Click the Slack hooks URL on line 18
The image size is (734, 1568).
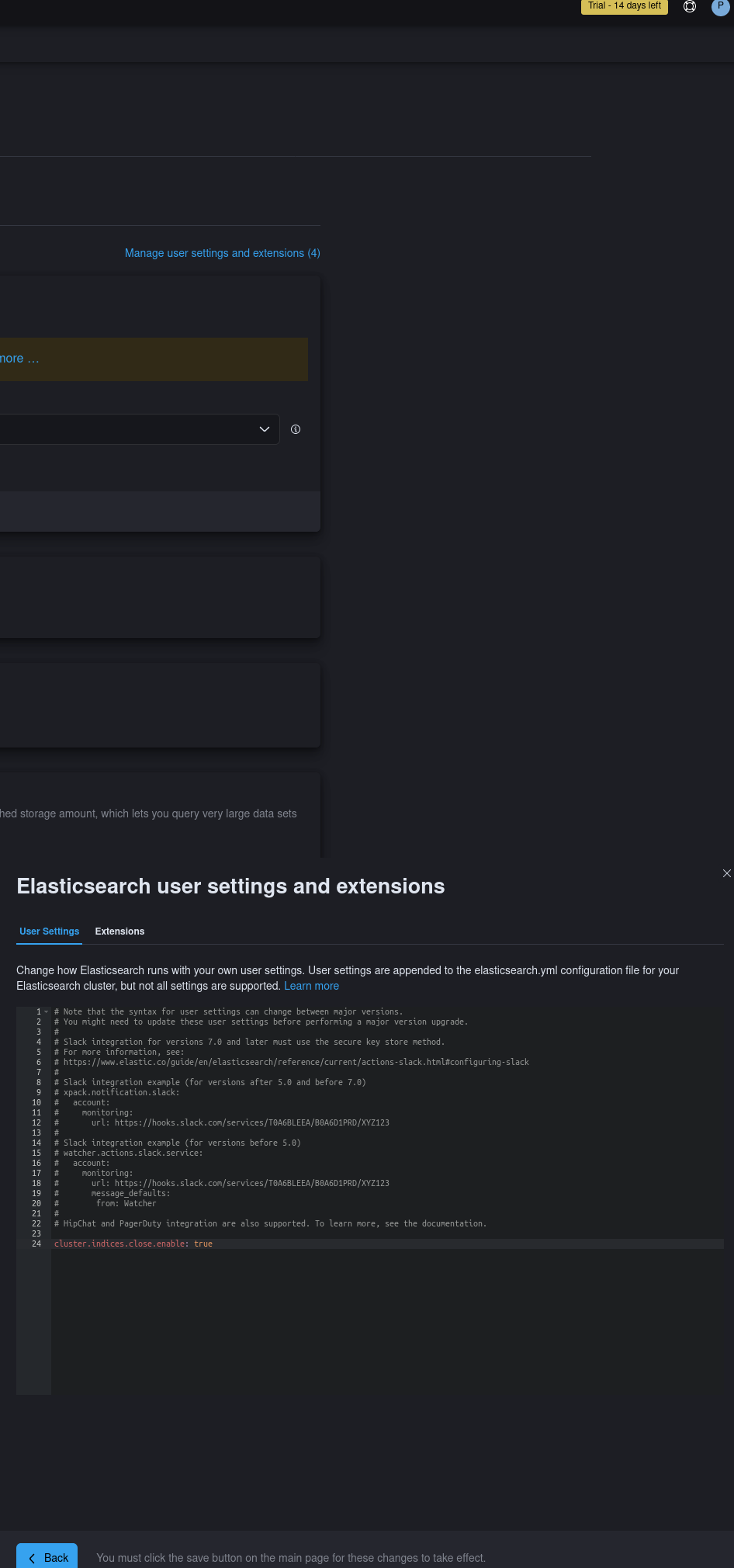click(252, 1184)
